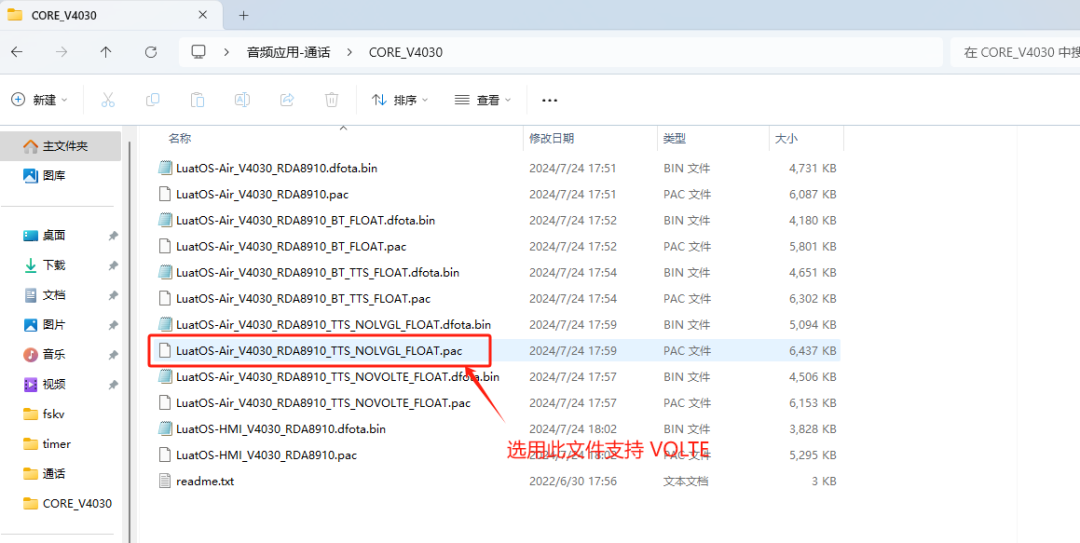Open the three-dot more options menu

[x=549, y=101]
